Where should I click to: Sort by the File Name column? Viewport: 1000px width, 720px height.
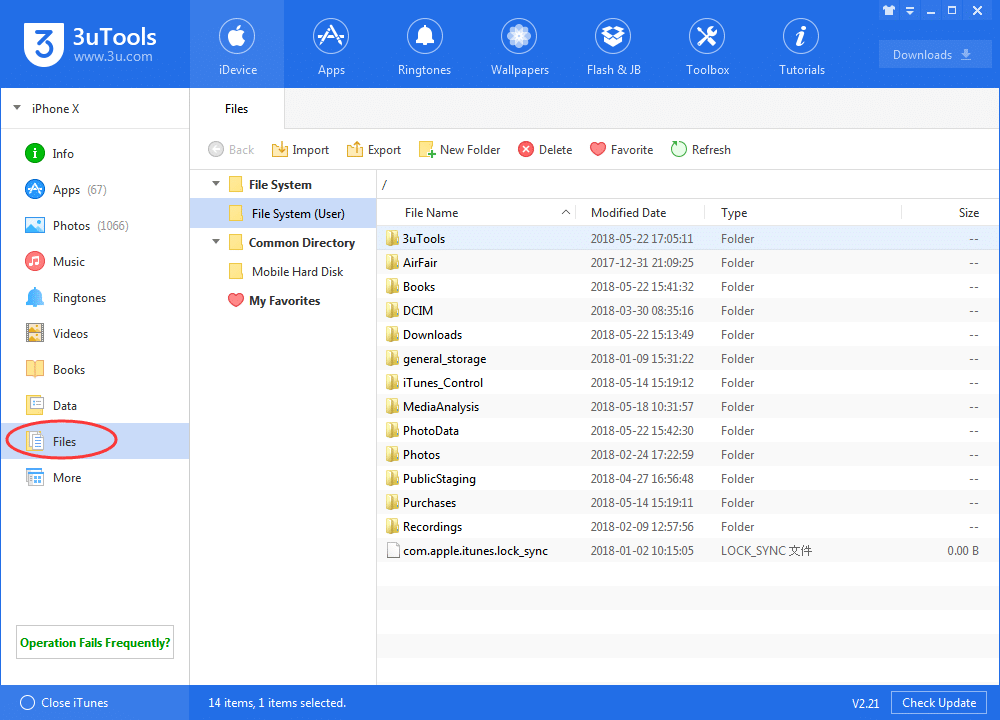click(476, 212)
